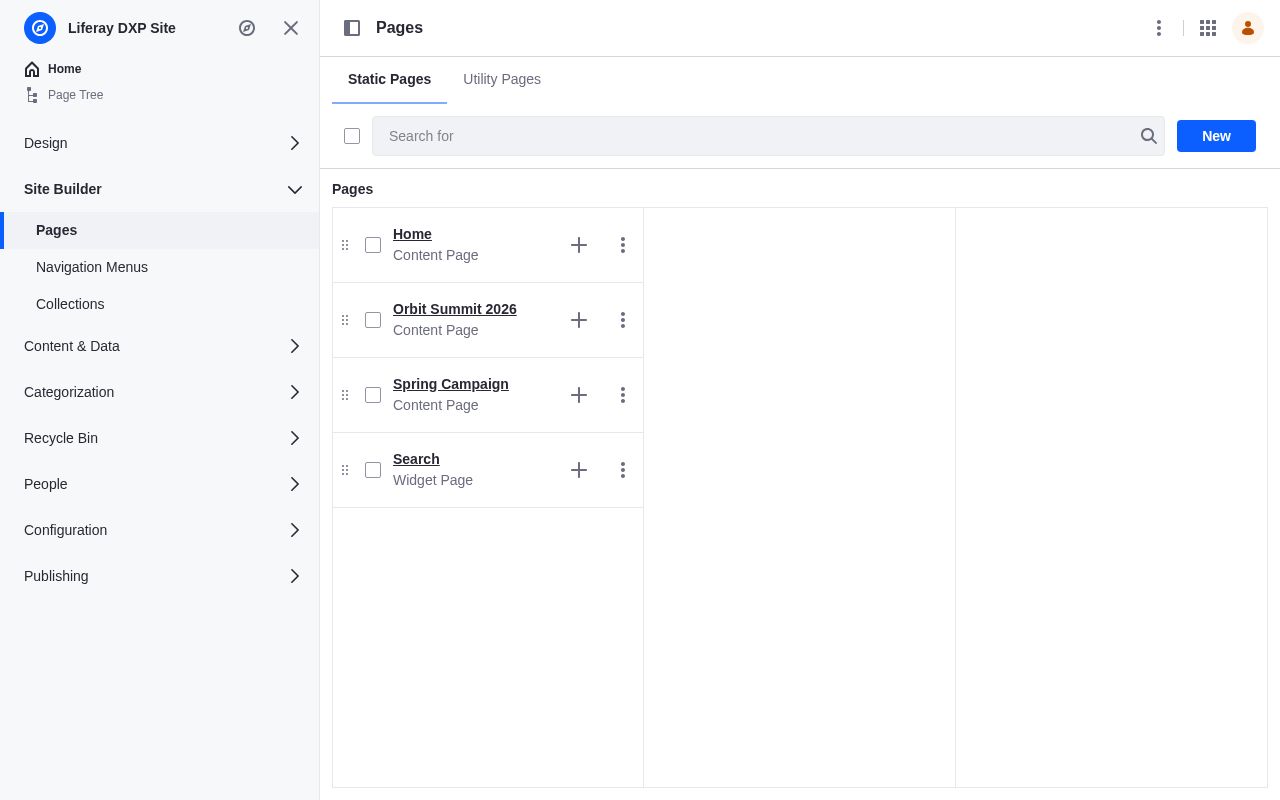Collapse the Site Builder section
The width and height of the screenshot is (1280, 800).
click(160, 189)
